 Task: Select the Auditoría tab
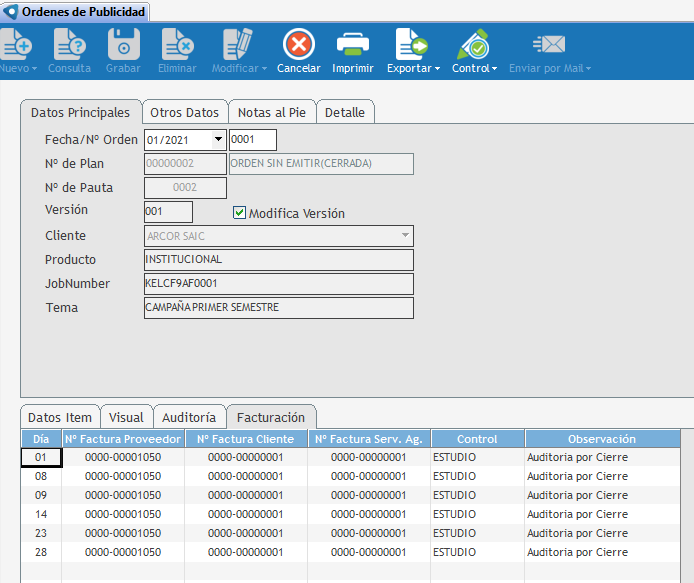click(x=188, y=417)
